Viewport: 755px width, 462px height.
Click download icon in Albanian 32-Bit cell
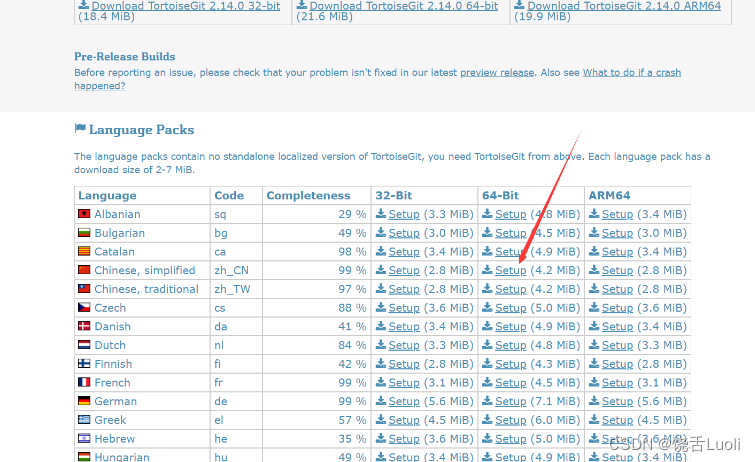(381, 213)
